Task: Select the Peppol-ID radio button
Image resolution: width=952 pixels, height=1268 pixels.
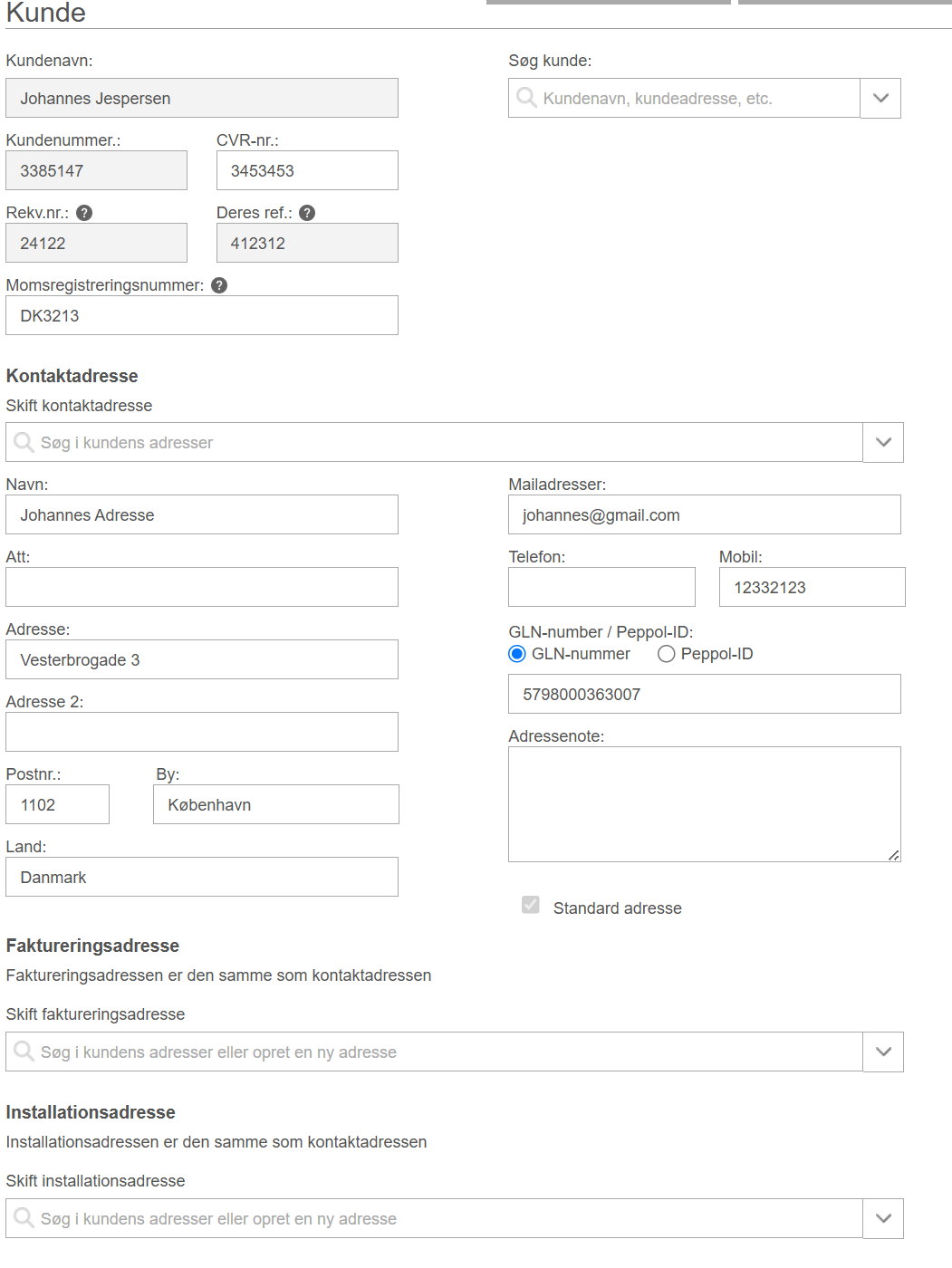Action: [667, 654]
